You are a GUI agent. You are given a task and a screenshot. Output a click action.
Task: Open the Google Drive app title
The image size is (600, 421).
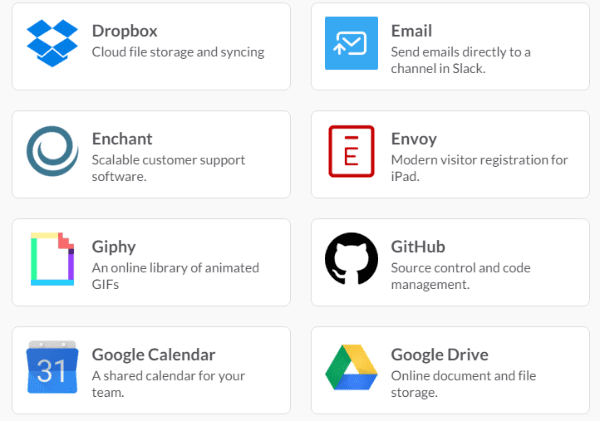coord(440,355)
